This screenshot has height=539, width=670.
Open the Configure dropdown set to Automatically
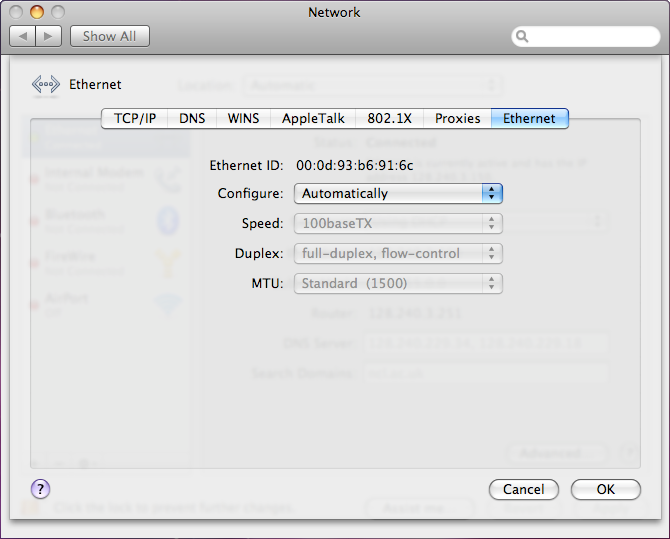397,193
